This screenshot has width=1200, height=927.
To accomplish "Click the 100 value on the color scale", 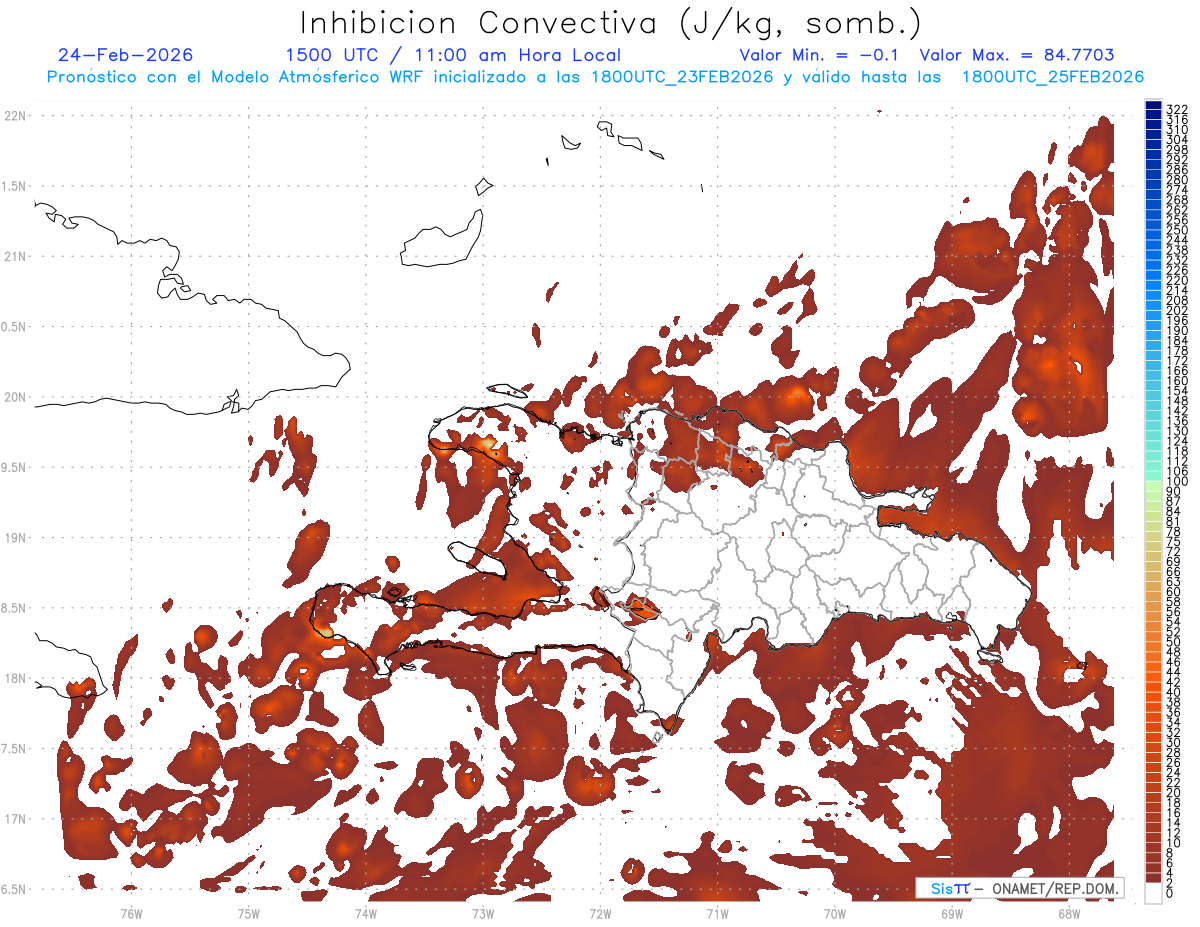I will click(x=1177, y=481).
